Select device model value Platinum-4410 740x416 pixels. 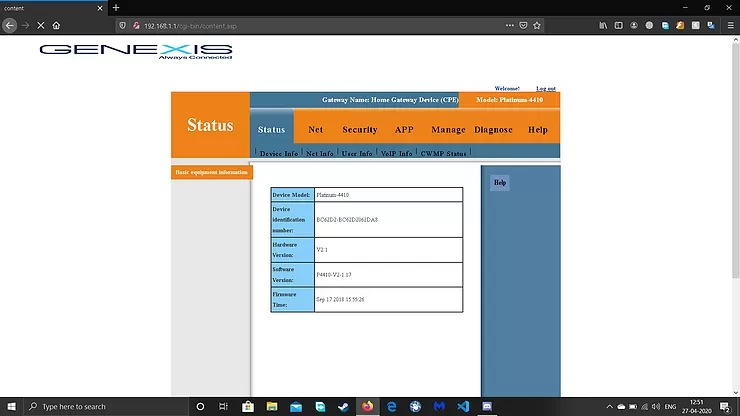point(333,195)
